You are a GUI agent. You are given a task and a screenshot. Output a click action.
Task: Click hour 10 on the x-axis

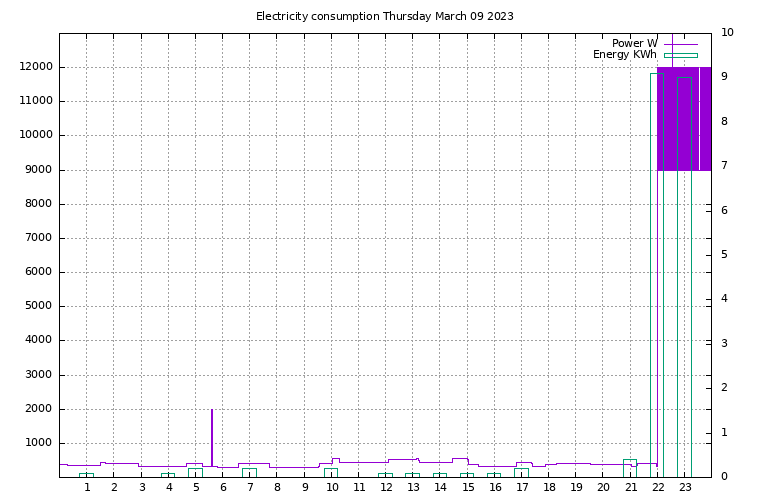pyautogui.click(x=332, y=487)
